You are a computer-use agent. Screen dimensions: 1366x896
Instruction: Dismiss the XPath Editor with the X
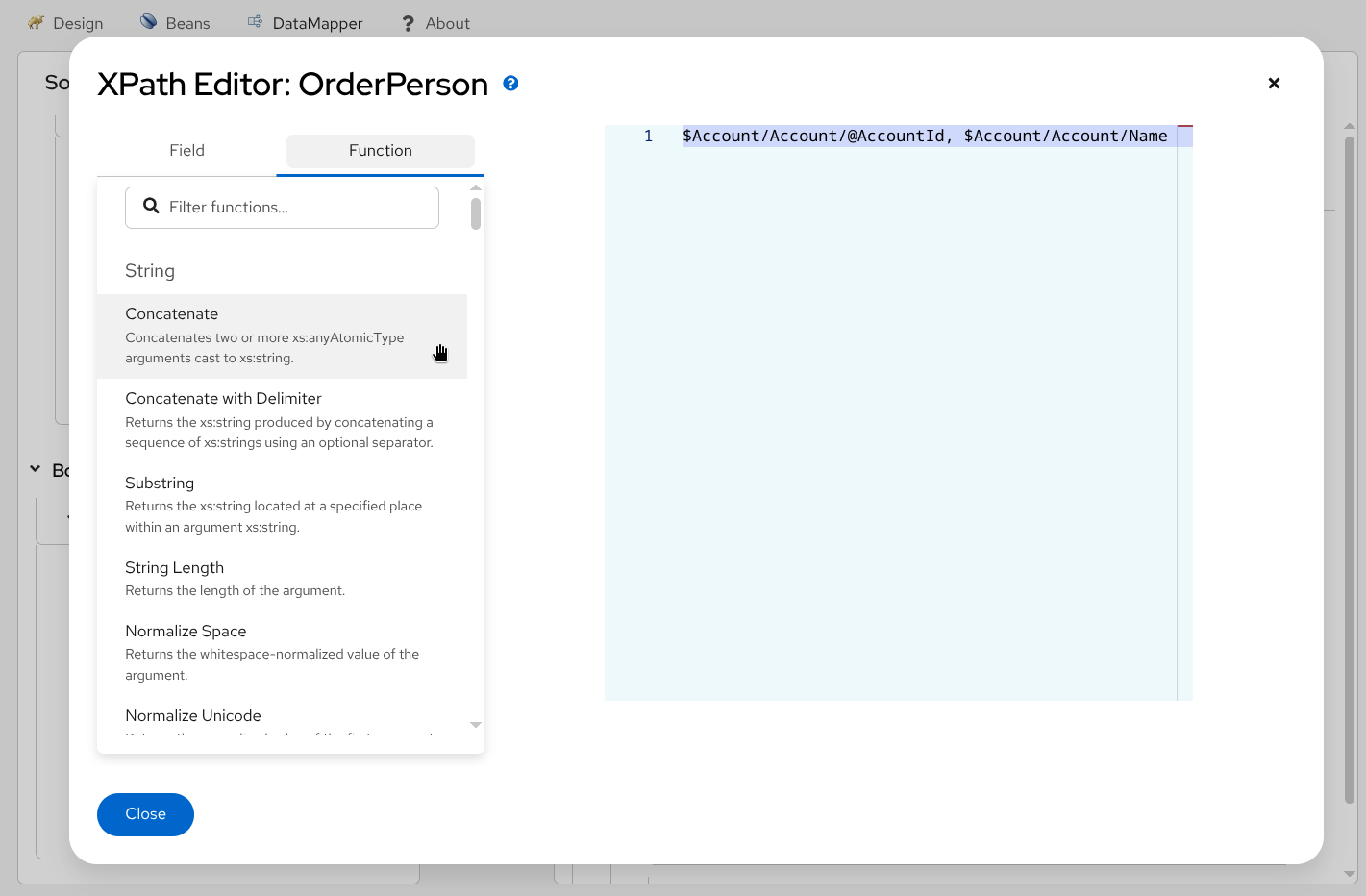pos(1274,84)
